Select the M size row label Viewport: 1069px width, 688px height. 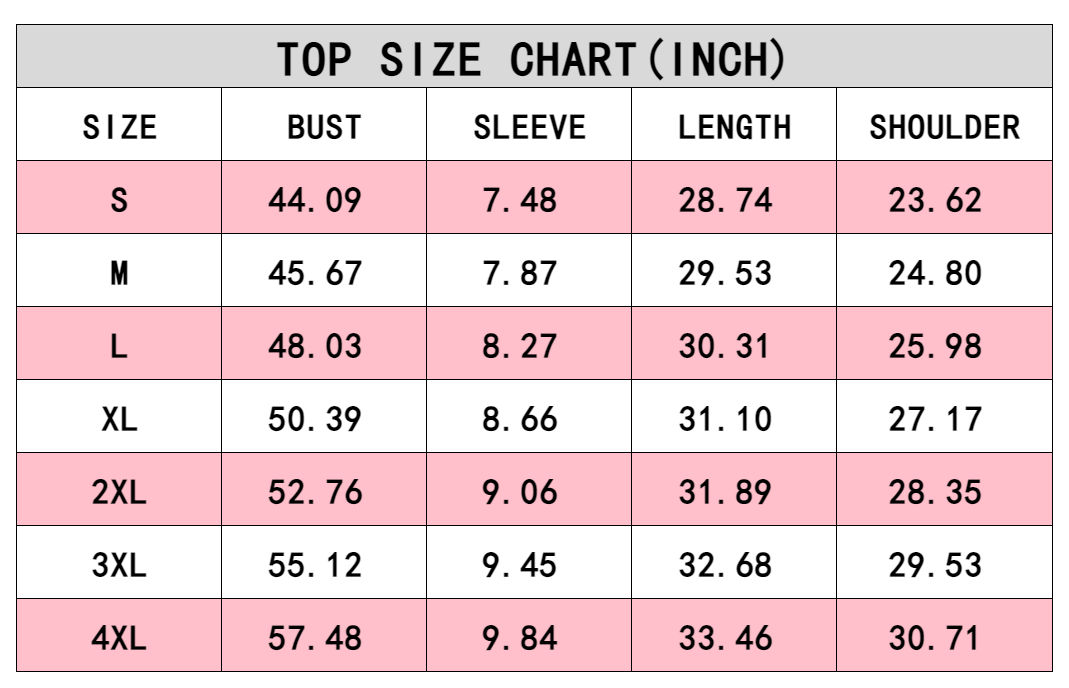click(x=119, y=273)
